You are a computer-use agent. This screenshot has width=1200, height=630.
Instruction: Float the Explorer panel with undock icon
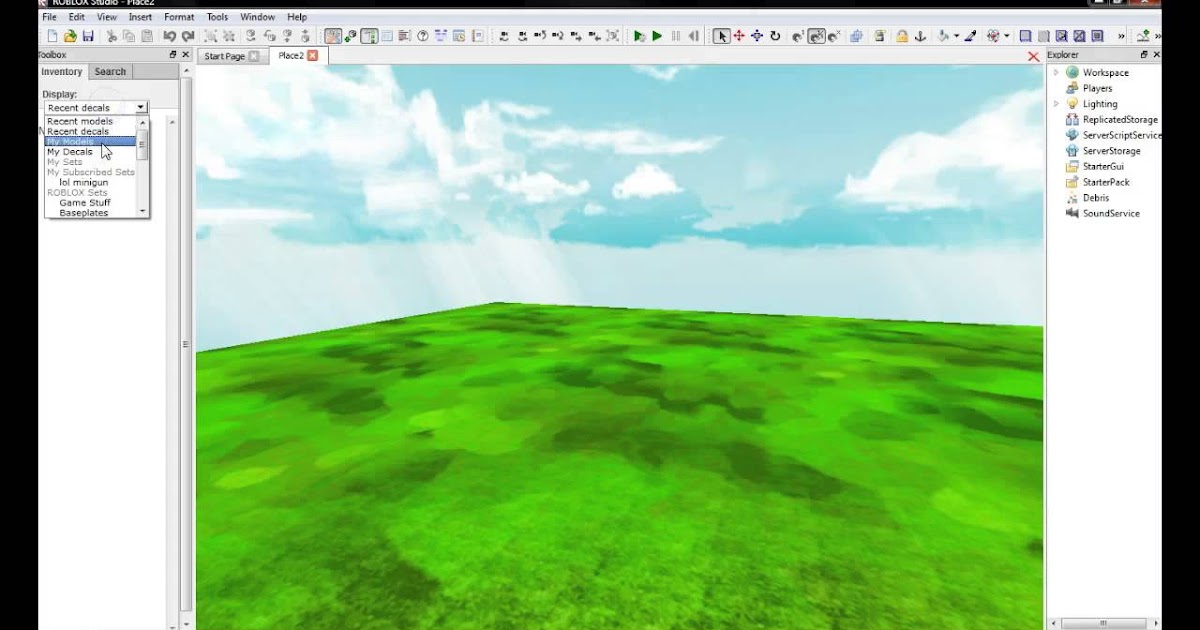tap(1144, 55)
